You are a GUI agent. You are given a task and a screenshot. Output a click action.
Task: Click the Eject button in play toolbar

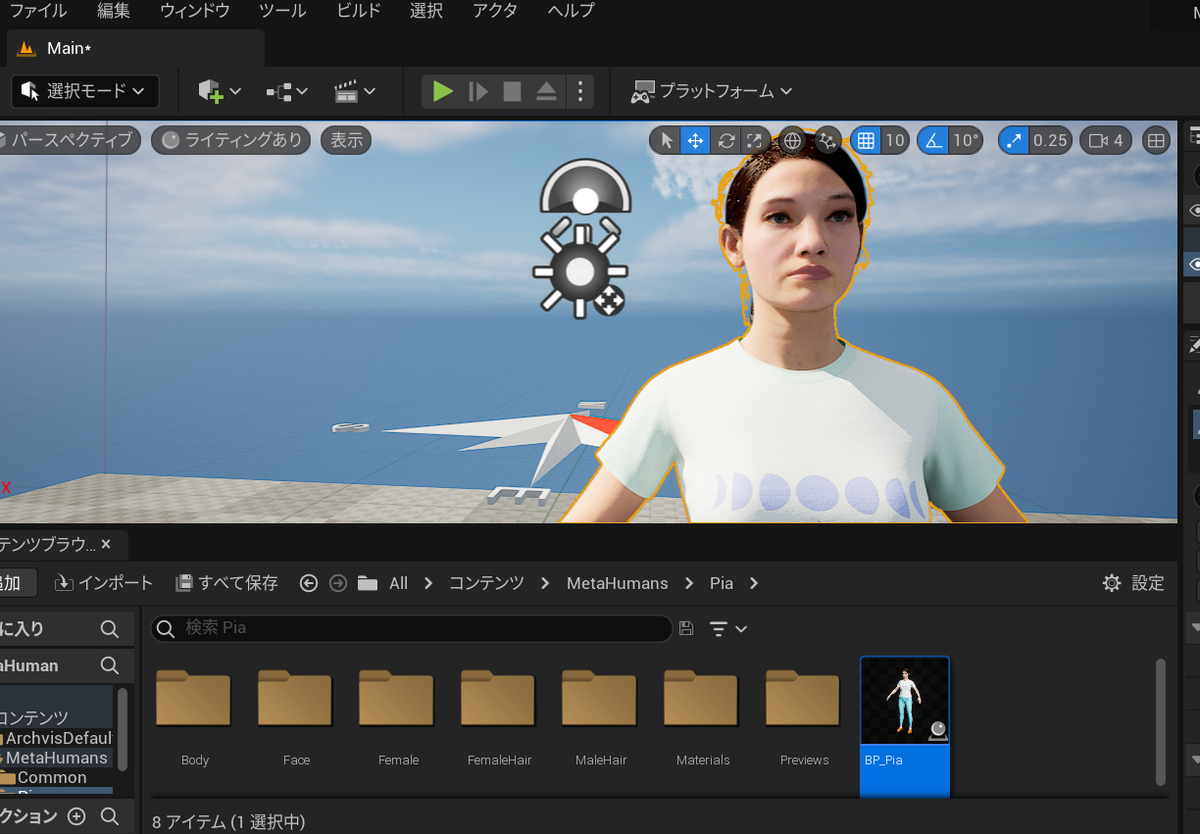point(546,91)
